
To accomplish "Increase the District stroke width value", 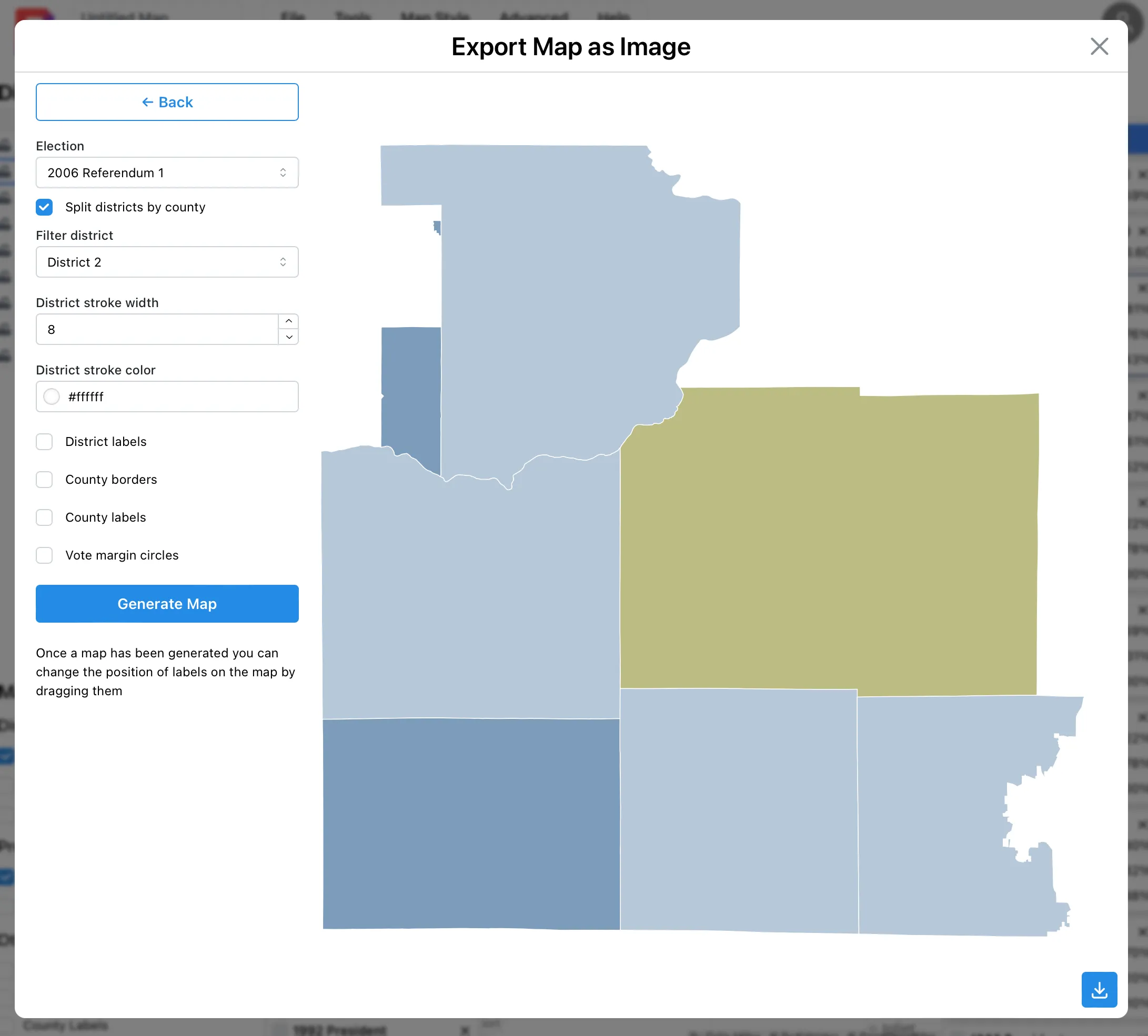I will [289, 320].
